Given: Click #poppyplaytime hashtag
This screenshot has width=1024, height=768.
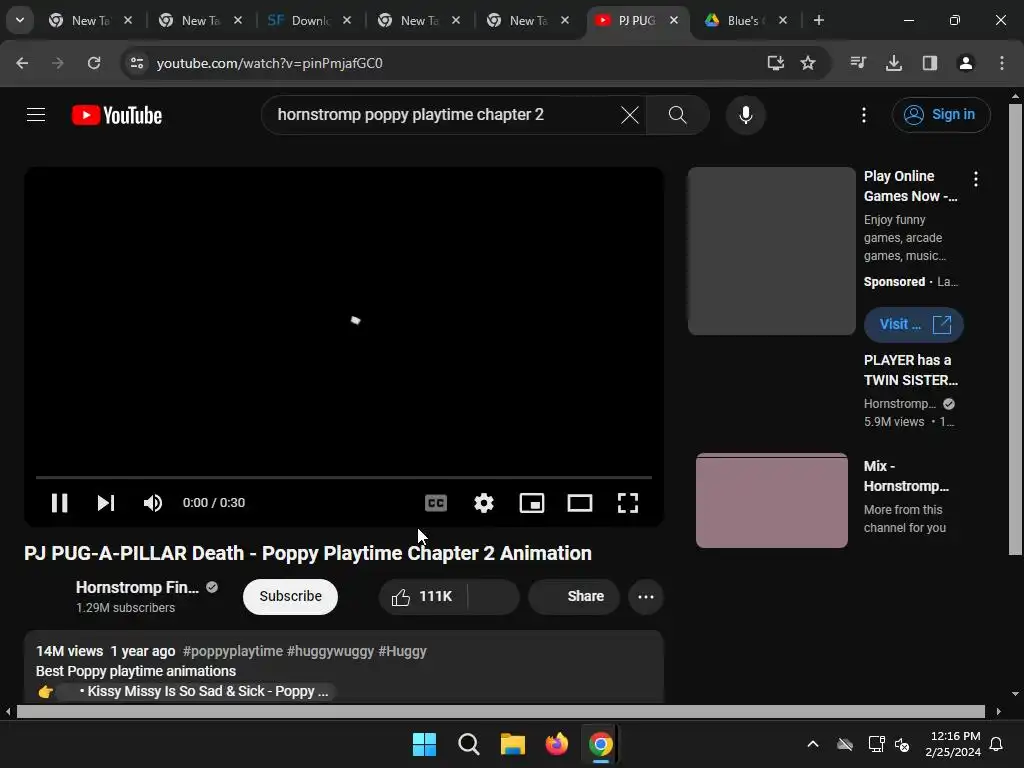Looking at the screenshot, I should click(233, 651).
